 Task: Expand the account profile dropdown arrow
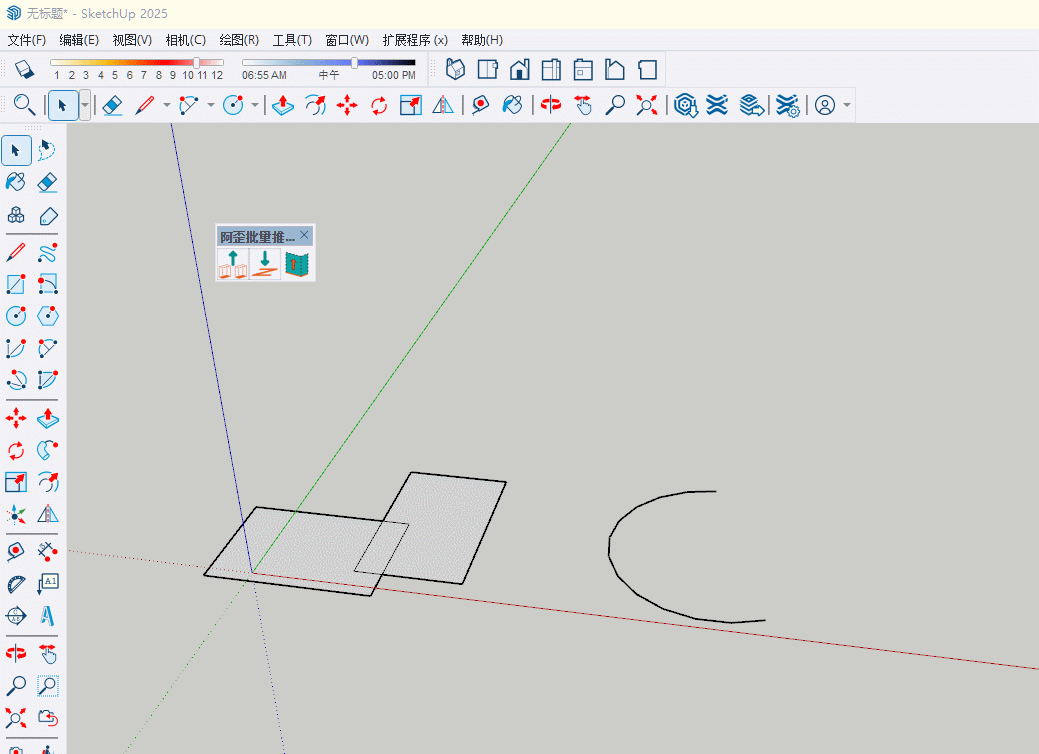847,105
